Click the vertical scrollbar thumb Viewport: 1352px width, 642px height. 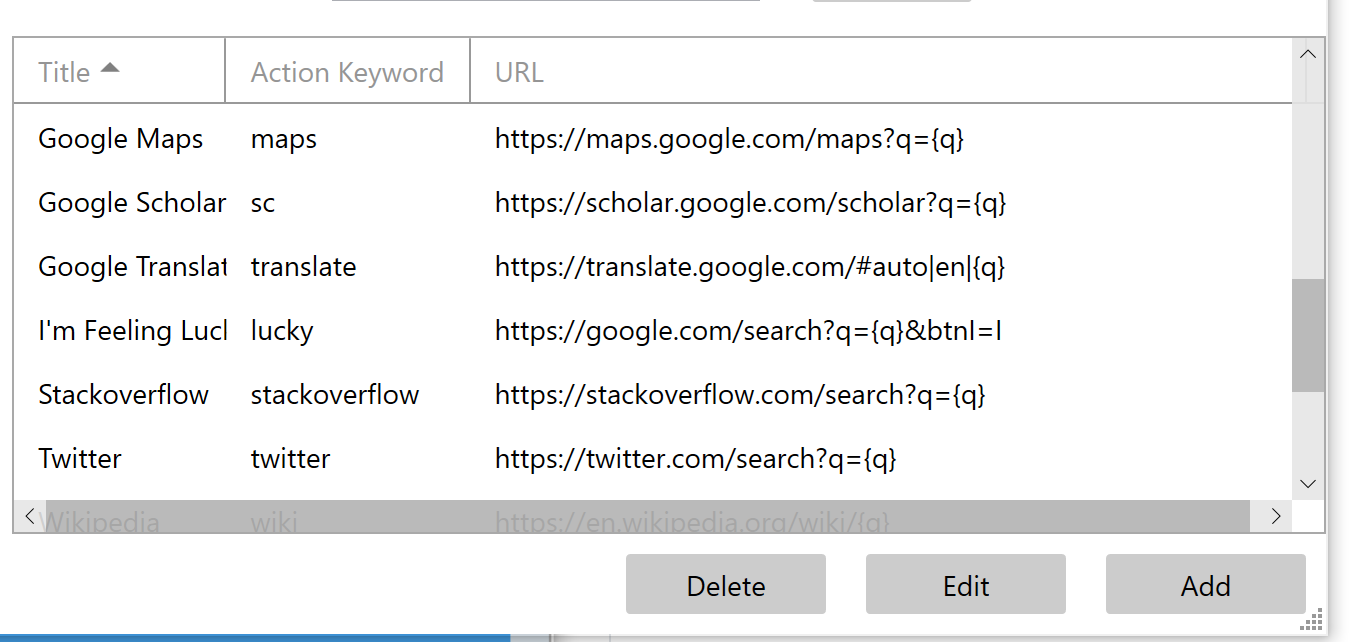[1308, 335]
